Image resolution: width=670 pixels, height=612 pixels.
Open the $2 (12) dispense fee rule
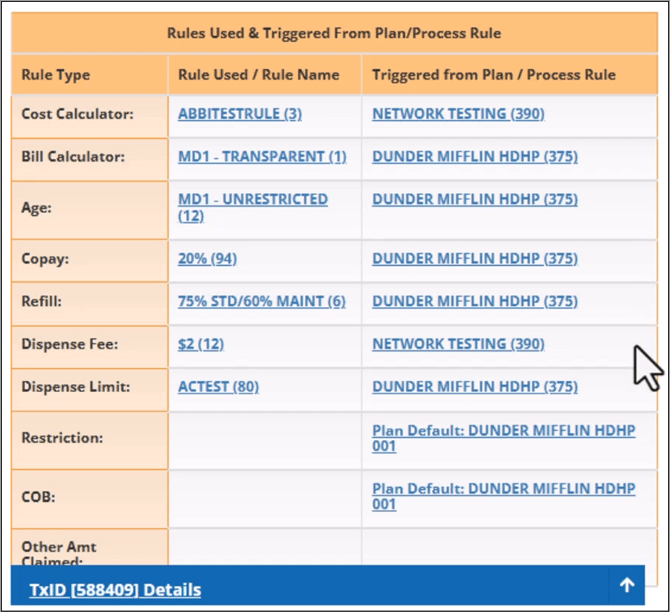click(200, 344)
